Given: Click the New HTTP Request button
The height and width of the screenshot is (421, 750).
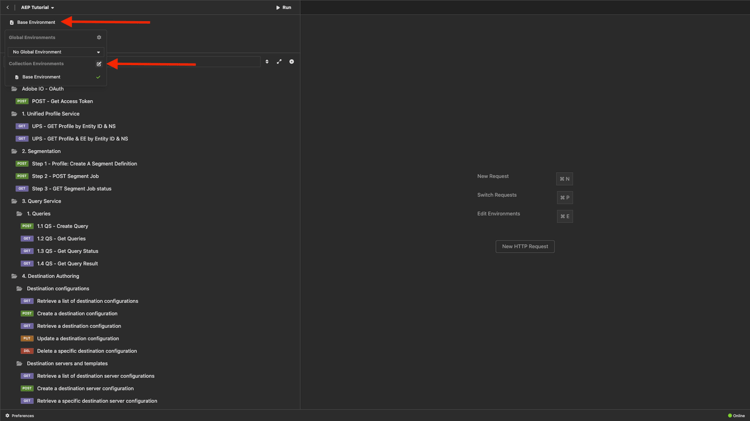Looking at the screenshot, I should point(525,246).
